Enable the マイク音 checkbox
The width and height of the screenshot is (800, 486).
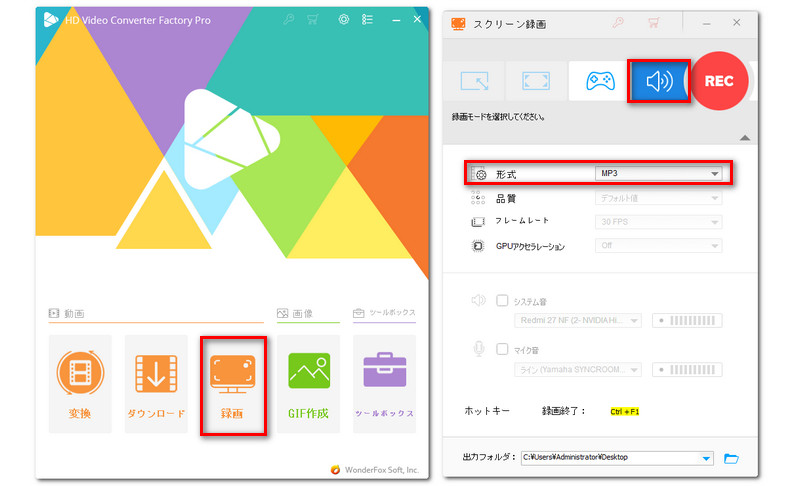click(502, 349)
